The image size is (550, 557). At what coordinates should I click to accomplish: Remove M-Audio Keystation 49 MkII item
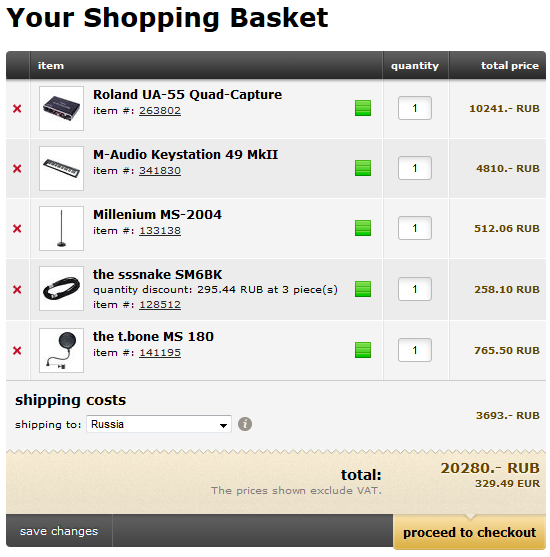click(x=17, y=168)
